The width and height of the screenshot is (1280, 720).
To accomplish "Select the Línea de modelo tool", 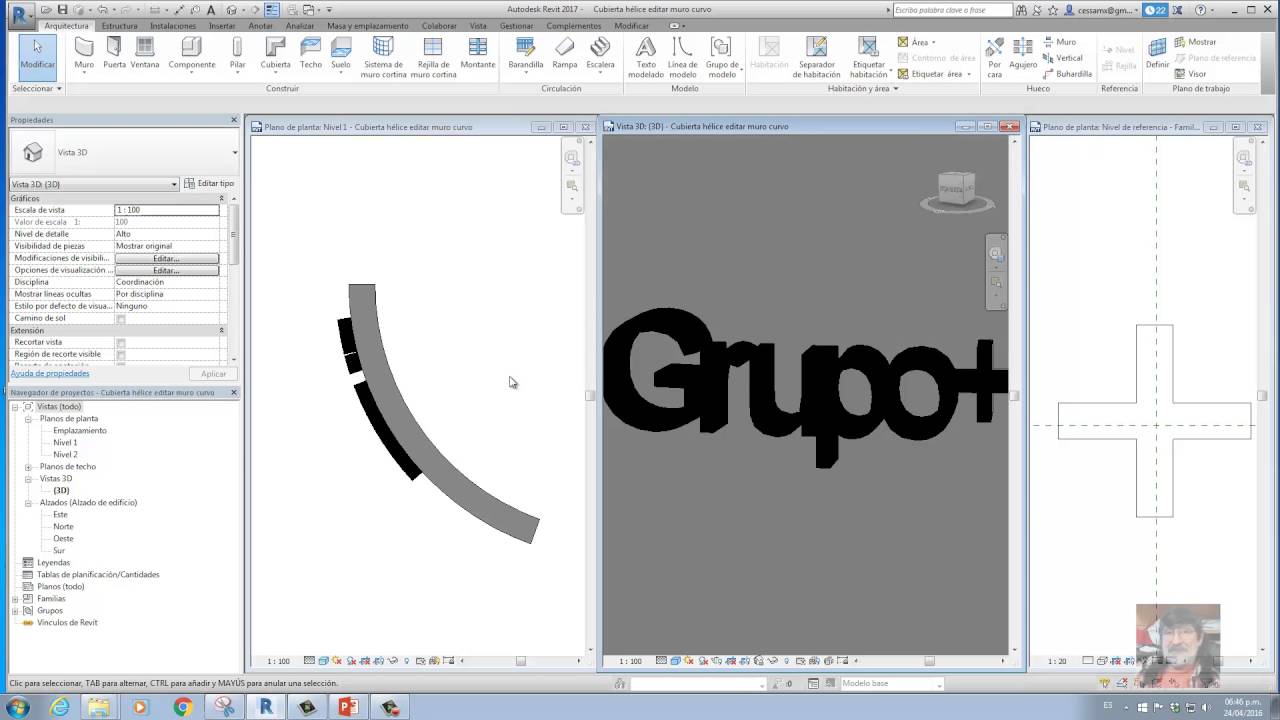I will [x=682, y=58].
